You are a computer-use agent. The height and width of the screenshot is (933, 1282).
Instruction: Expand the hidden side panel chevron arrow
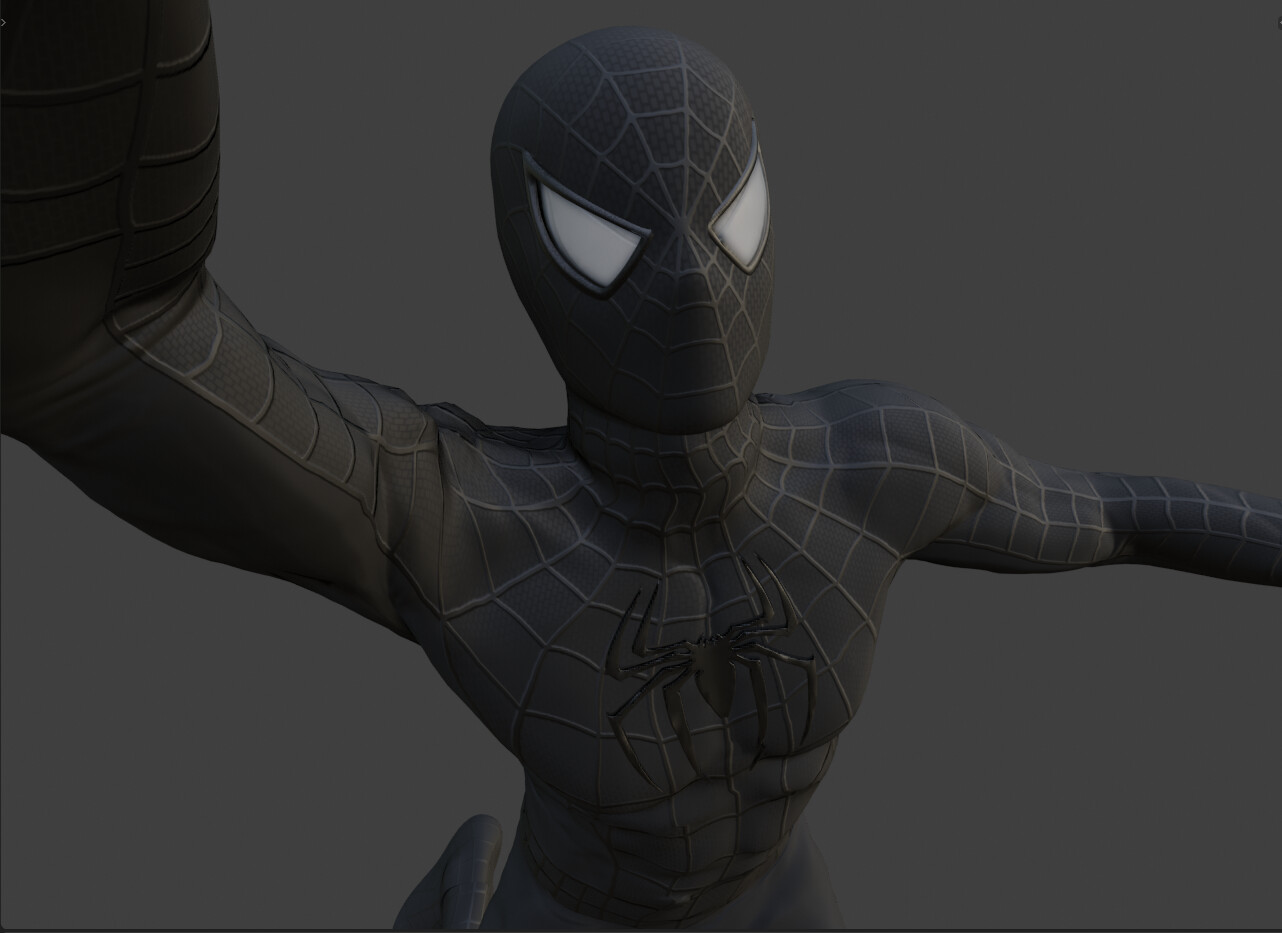tap(3, 22)
